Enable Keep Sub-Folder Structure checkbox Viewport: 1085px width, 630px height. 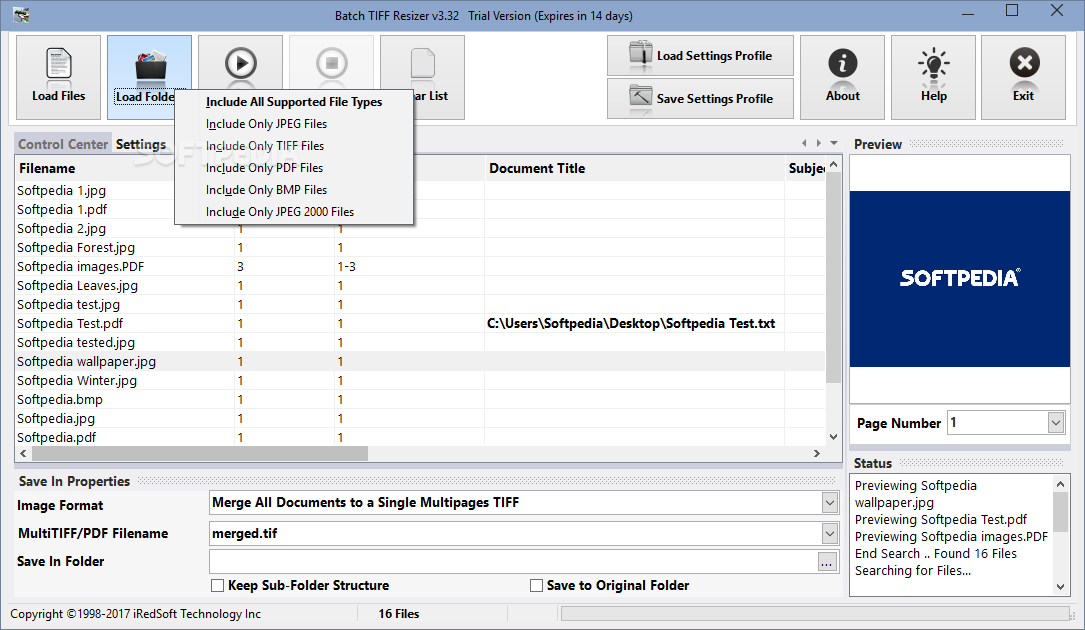click(217, 586)
